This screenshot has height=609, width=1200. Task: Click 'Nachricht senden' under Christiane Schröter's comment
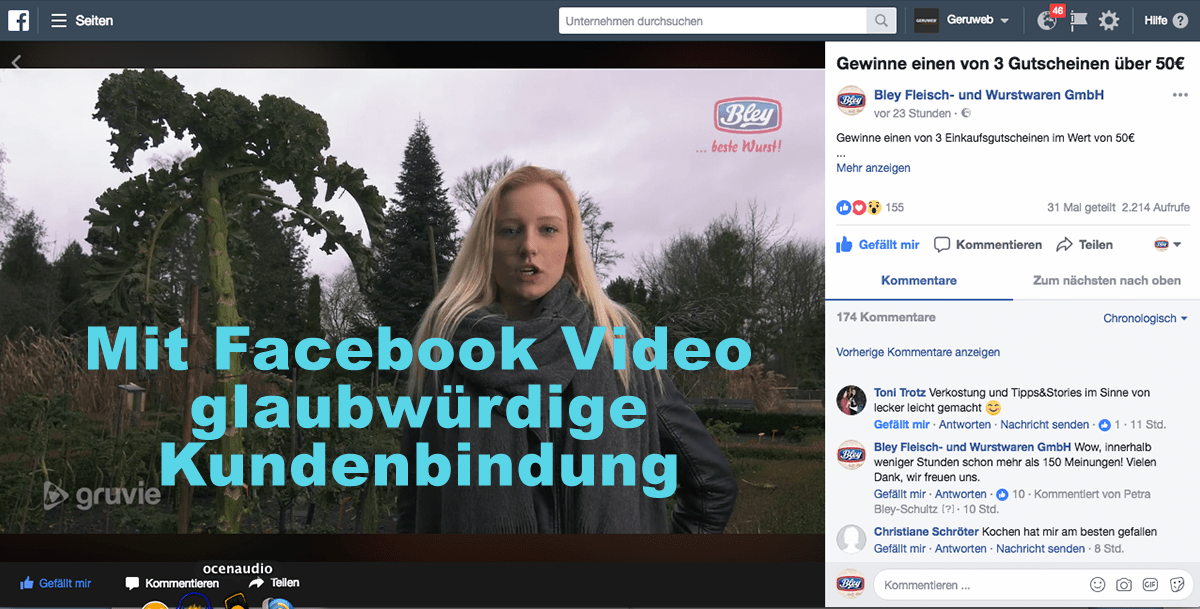(x=1041, y=549)
